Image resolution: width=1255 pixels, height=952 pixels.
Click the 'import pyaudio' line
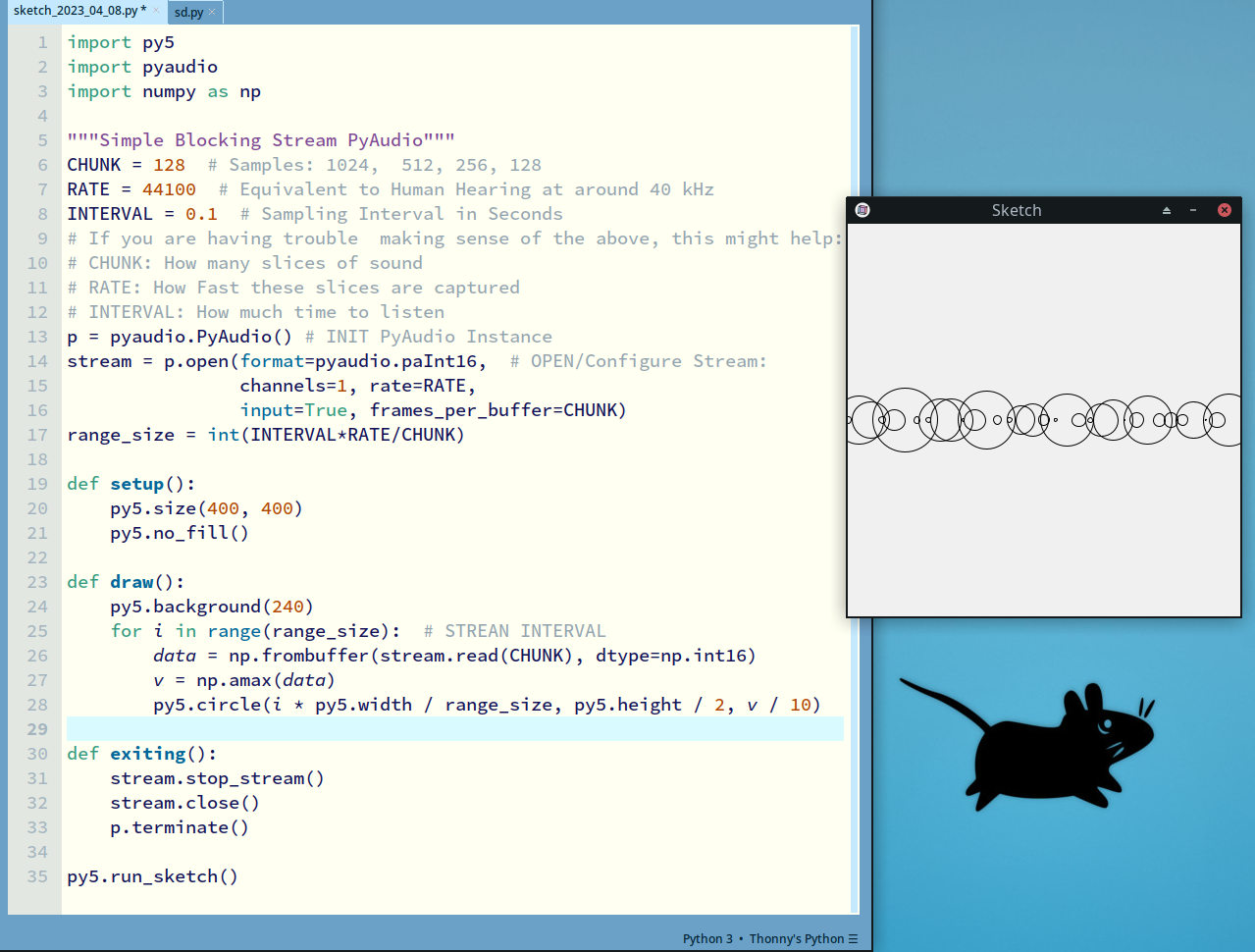pyautogui.click(x=142, y=67)
